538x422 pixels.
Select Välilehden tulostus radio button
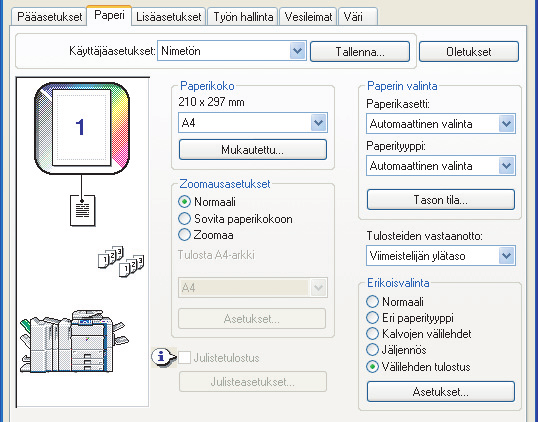click(x=372, y=367)
